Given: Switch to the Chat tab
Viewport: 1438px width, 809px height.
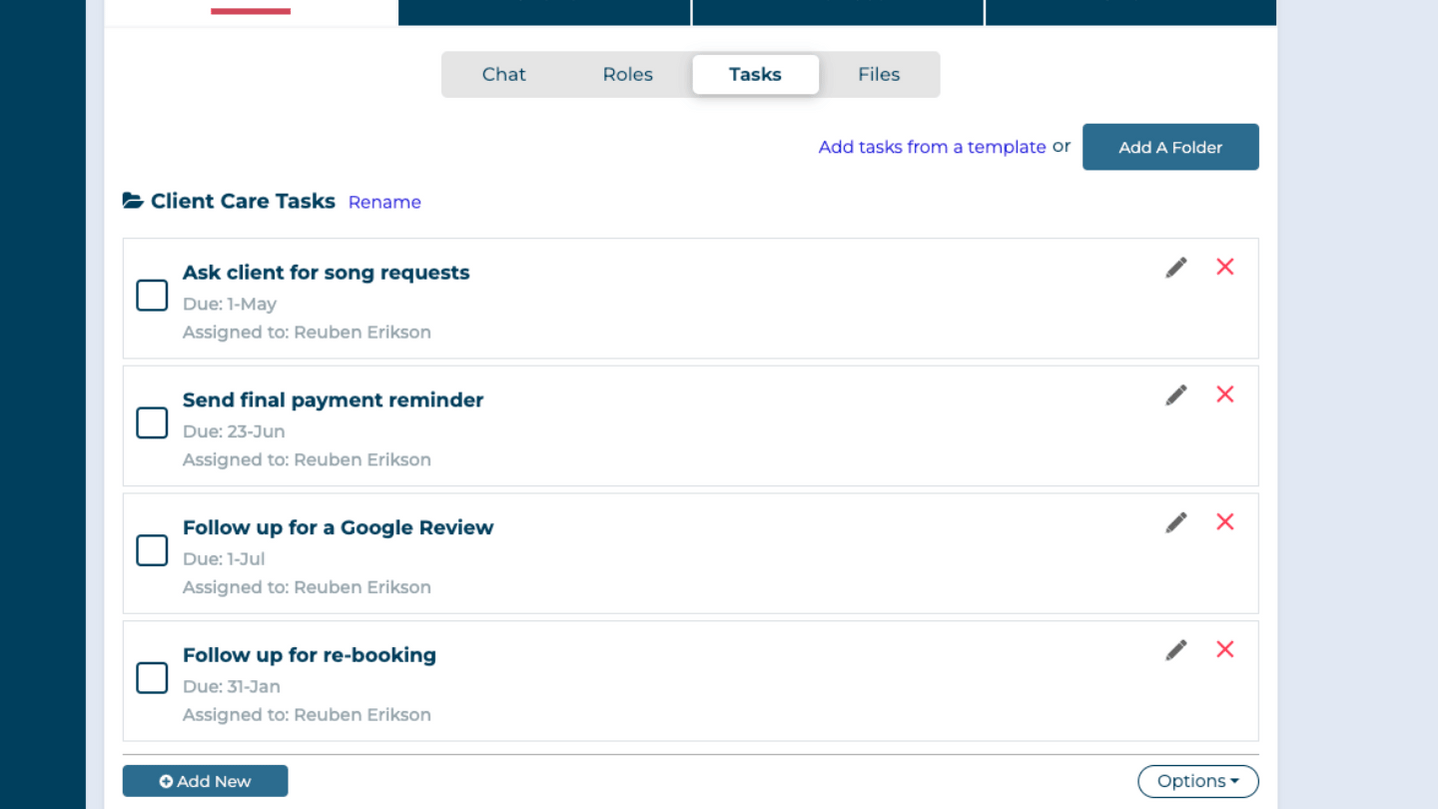Looking at the screenshot, I should point(503,73).
